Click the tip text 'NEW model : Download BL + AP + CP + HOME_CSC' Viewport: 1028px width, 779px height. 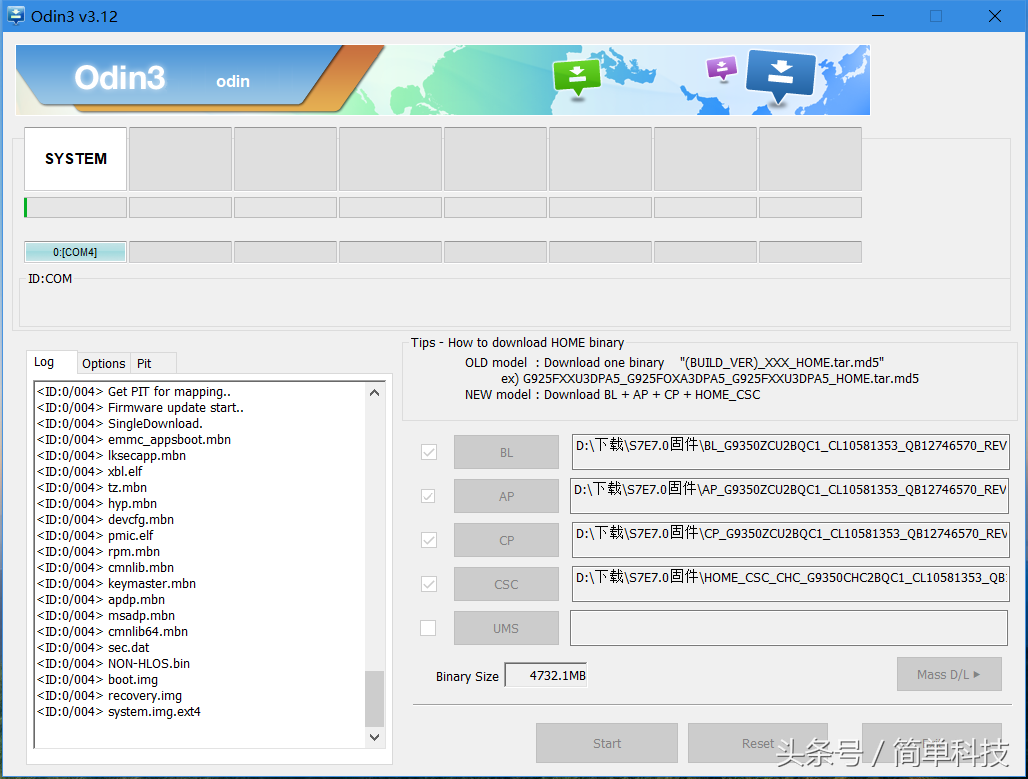tap(612, 395)
